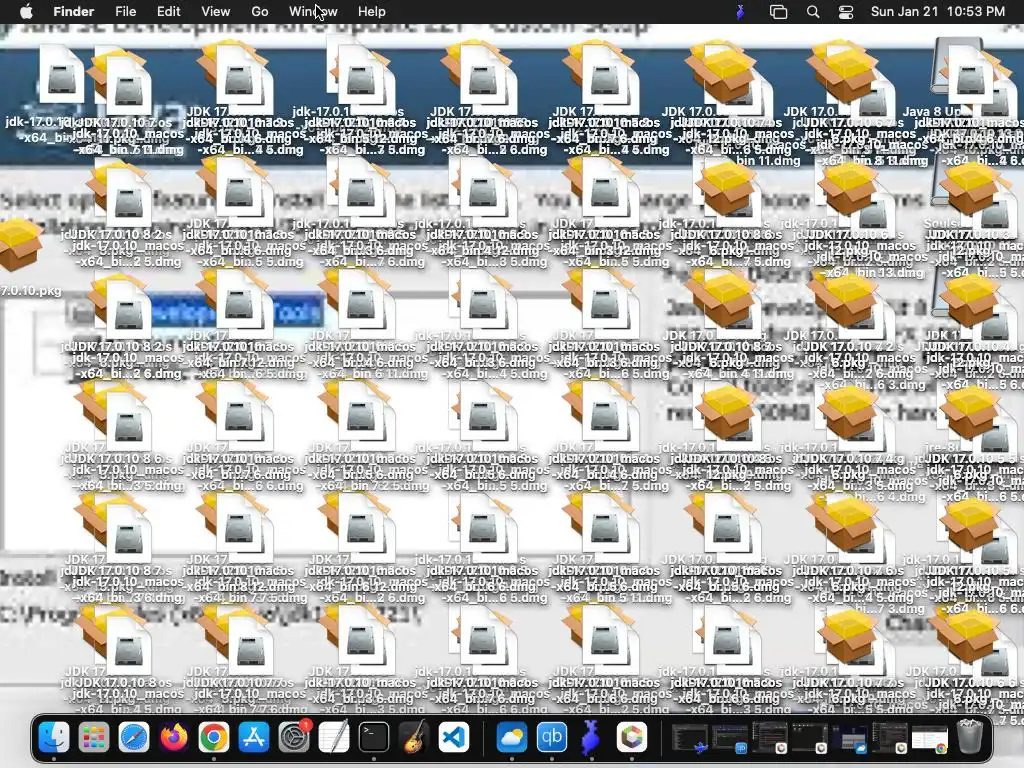Image resolution: width=1024 pixels, height=768 pixels.
Task: Open Google Chrome in the Dock
Action: click(x=214, y=737)
